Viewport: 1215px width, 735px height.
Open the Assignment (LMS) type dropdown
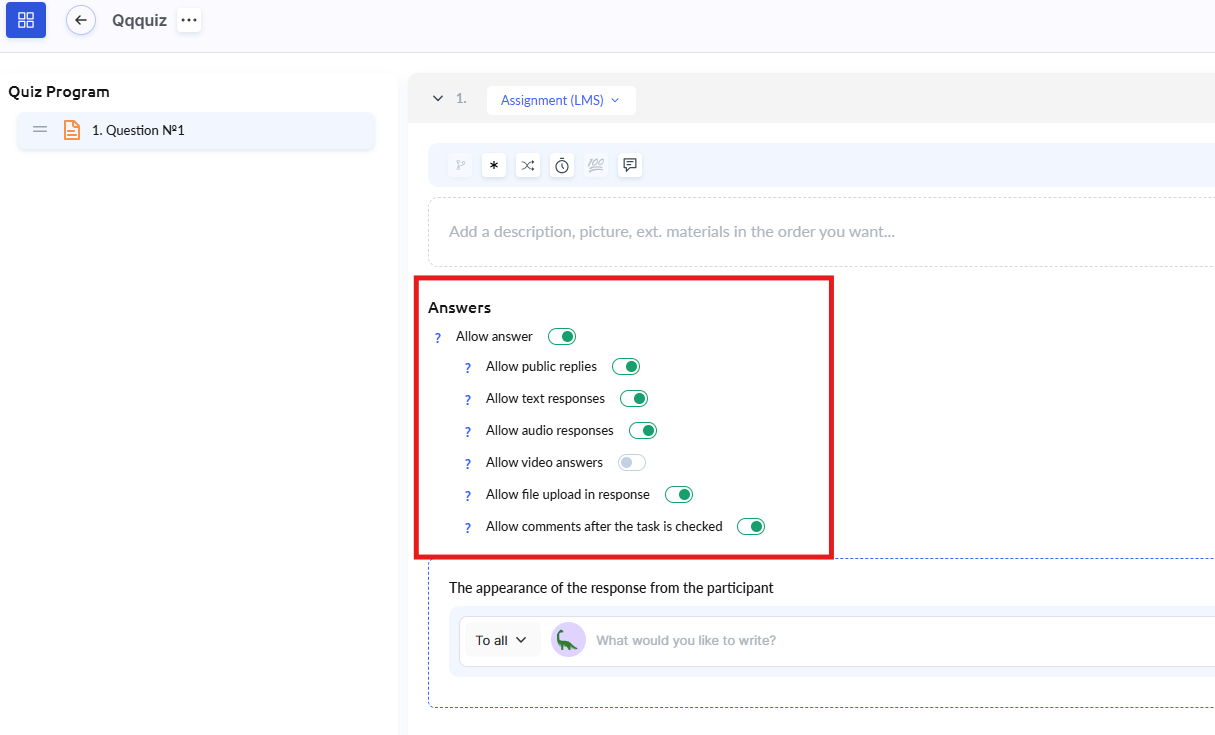click(561, 100)
